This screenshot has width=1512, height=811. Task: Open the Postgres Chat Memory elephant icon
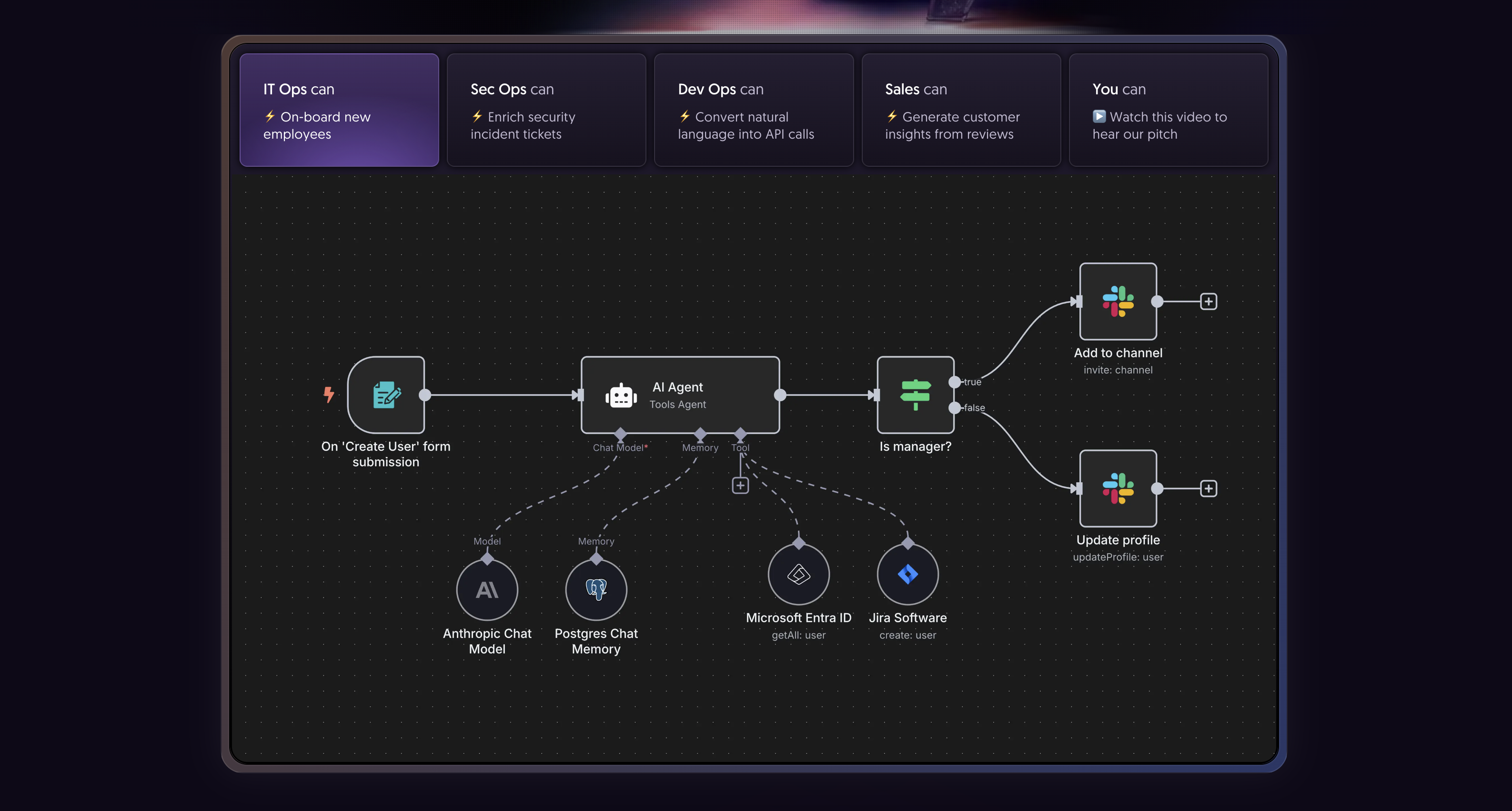point(596,590)
